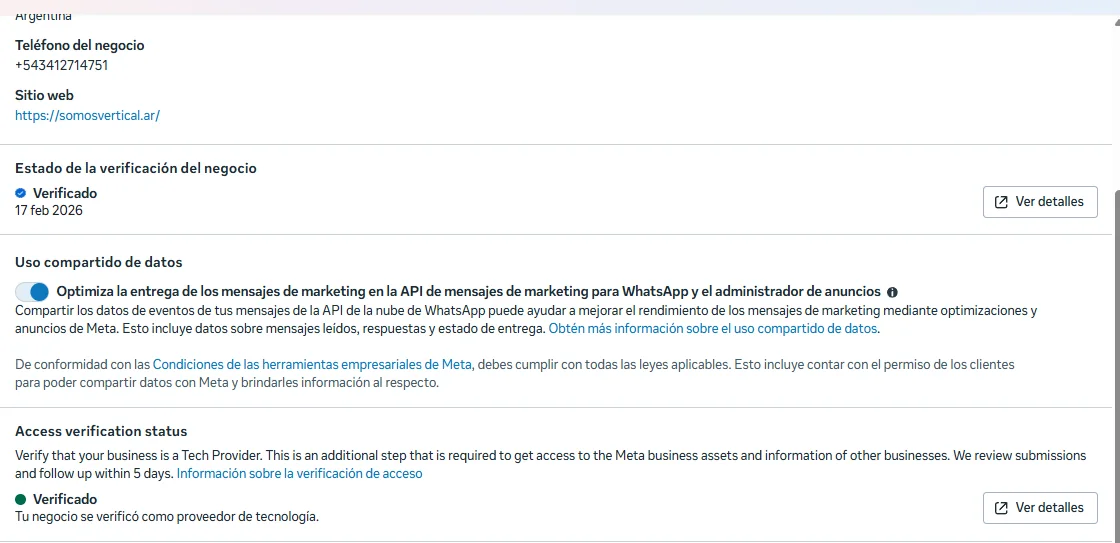Click the Teléfono del negocio label
This screenshot has height=543, width=1120.
[79, 45]
